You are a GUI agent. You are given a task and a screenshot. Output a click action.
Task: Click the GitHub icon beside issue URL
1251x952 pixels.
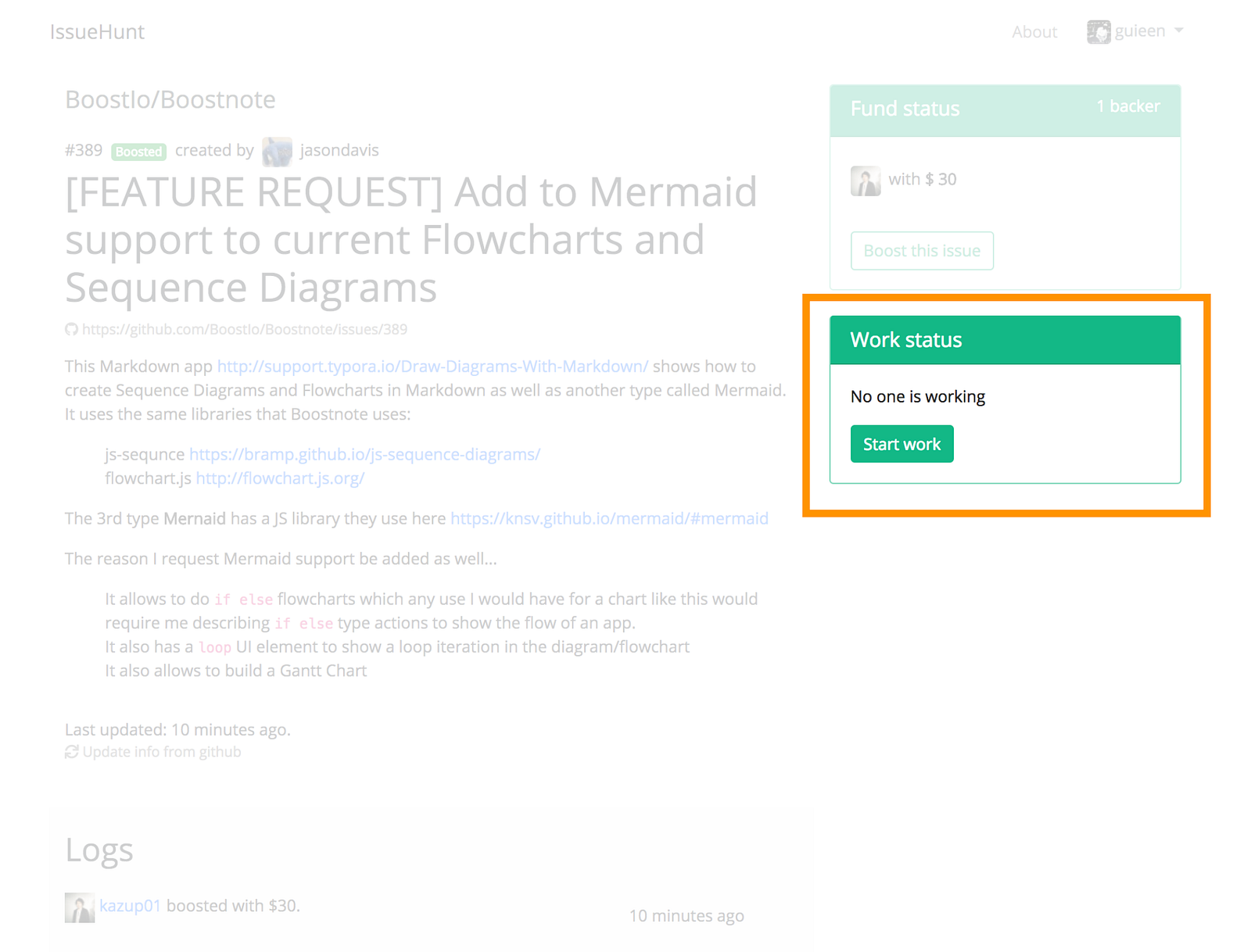[71, 330]
